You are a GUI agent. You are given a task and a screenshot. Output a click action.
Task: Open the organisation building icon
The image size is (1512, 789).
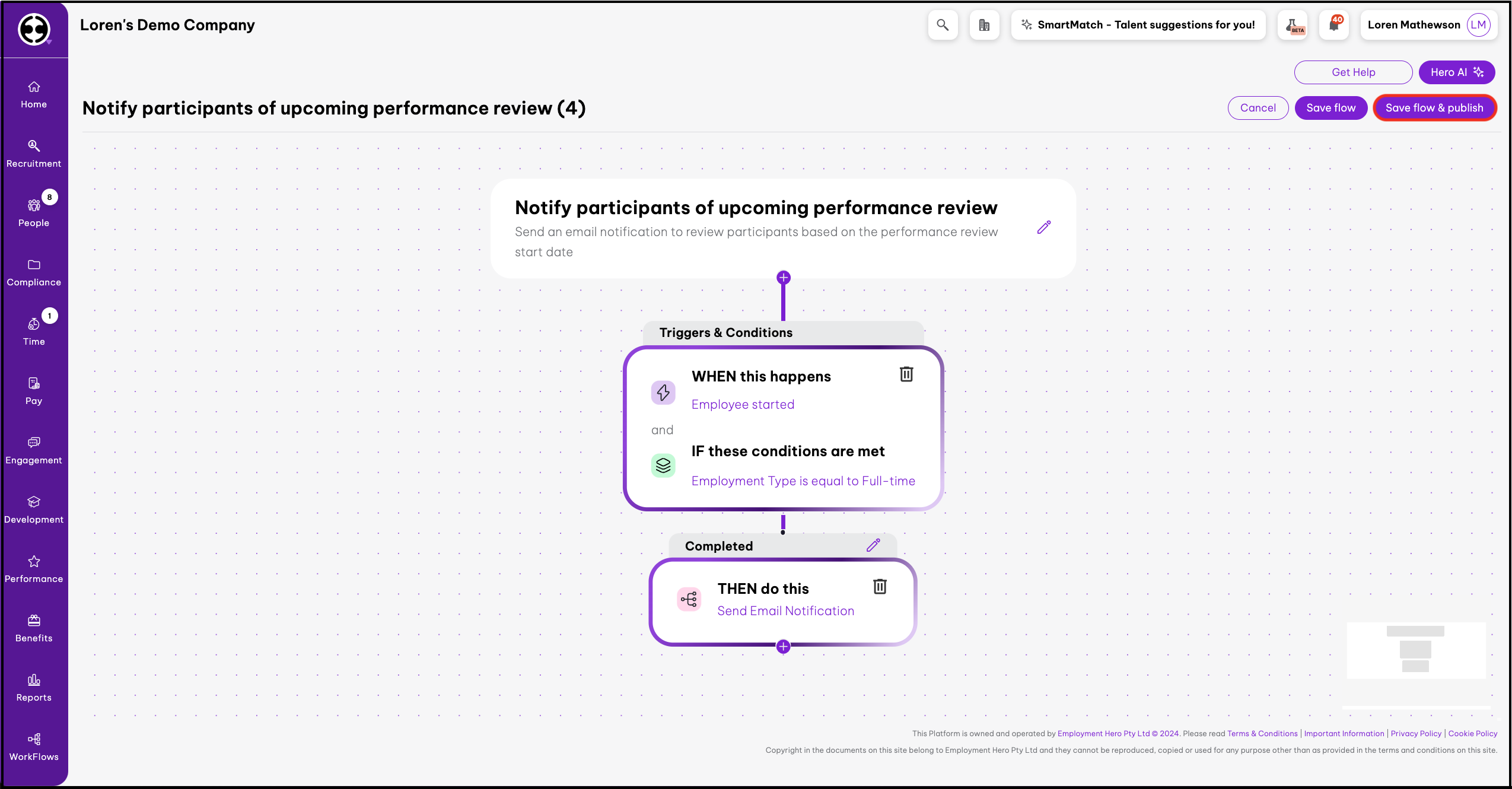tap(984, 25)
